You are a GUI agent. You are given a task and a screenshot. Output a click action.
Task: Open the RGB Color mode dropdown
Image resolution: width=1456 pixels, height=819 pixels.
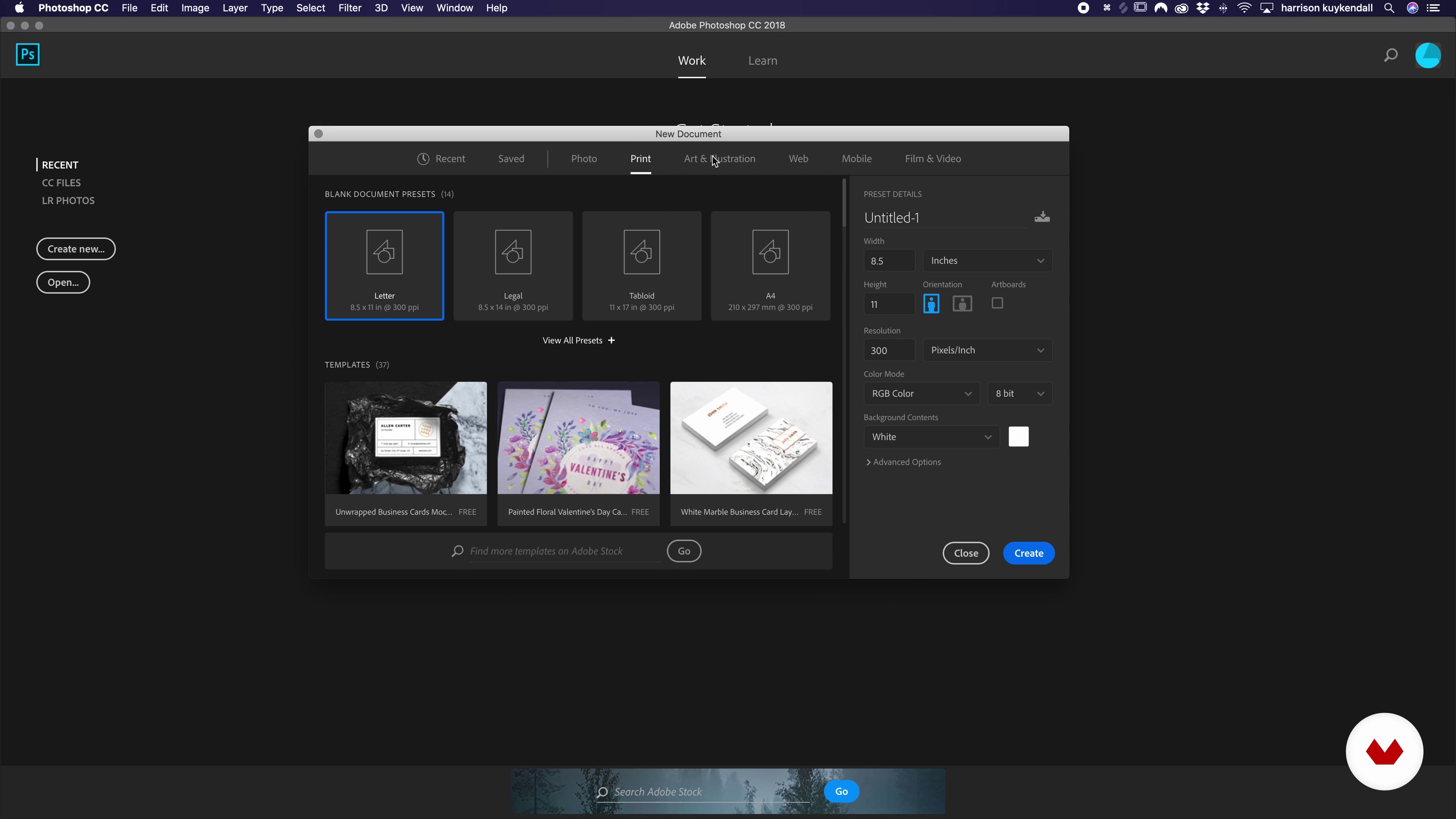coord(921,394)
